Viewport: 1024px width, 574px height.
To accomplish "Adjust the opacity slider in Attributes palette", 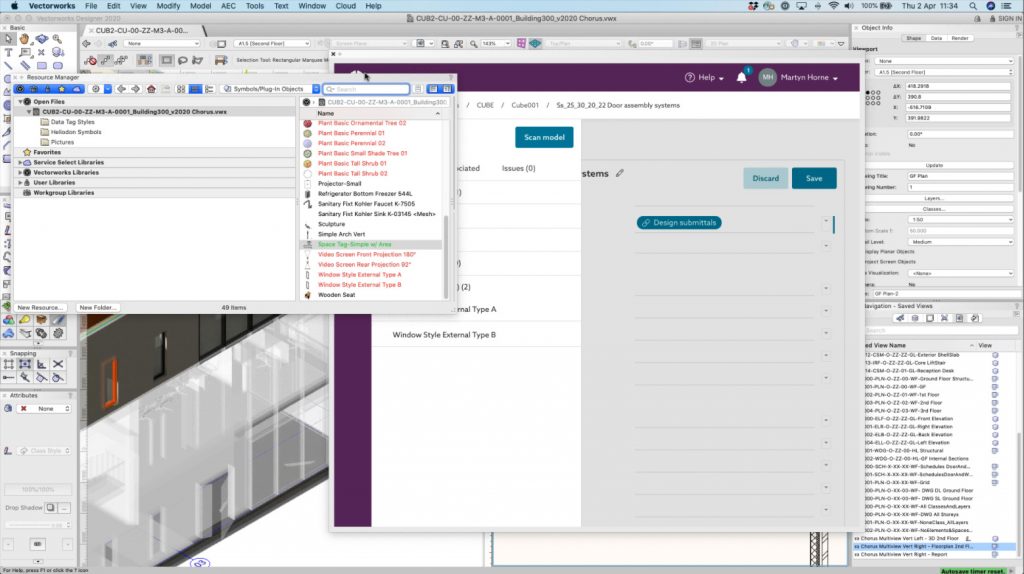I will (x=37, y=524).
